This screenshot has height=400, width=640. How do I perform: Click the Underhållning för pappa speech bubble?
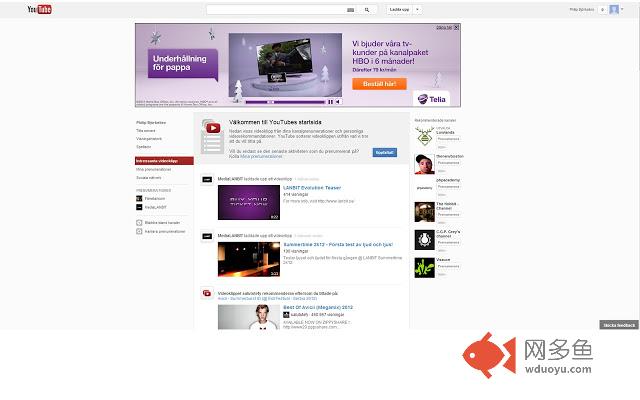(182, 63)
